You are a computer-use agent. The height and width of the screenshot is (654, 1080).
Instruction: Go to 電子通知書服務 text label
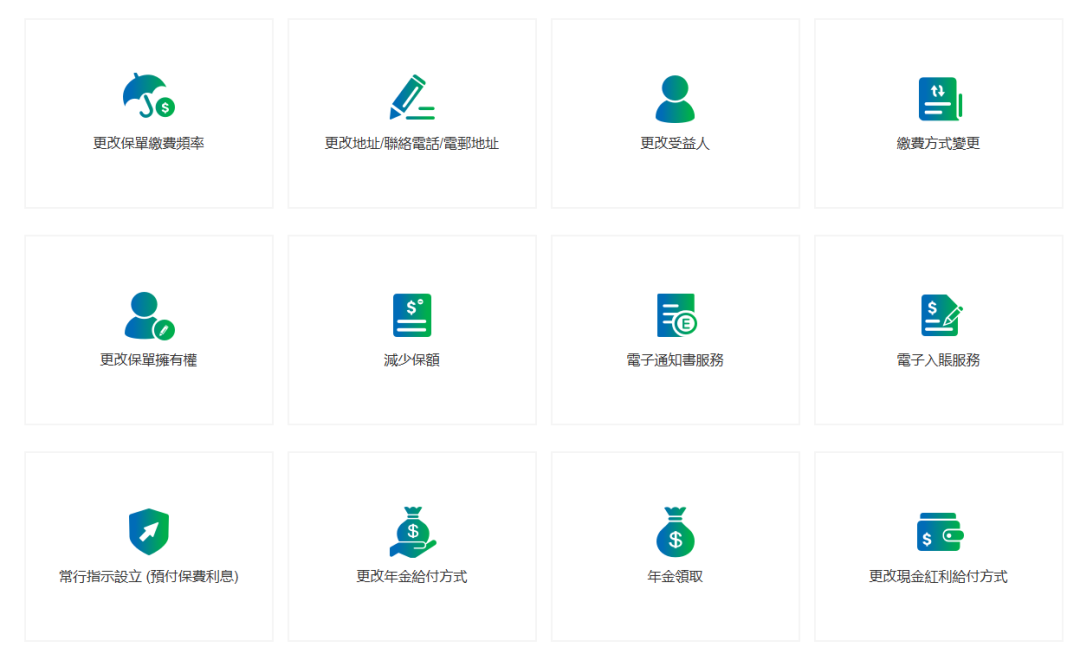click(x=675, y=360)
